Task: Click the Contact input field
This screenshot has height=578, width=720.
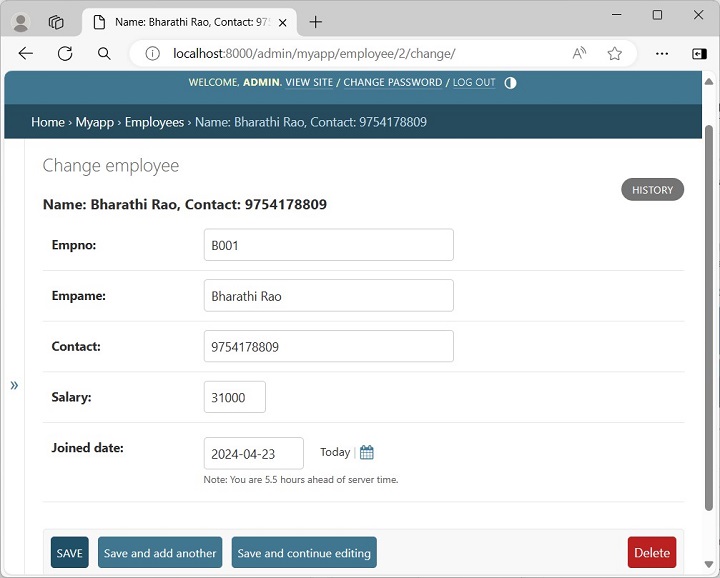Action: tap(329, 346)
